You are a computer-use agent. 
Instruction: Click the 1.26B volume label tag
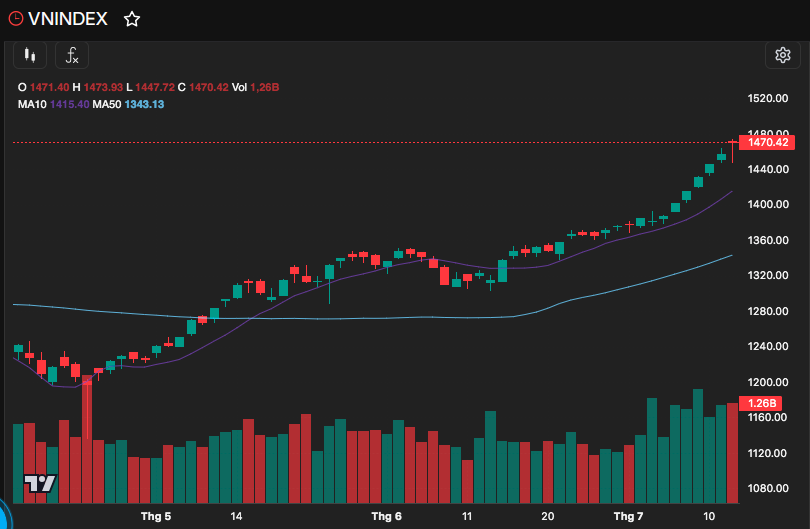(761, 403)
